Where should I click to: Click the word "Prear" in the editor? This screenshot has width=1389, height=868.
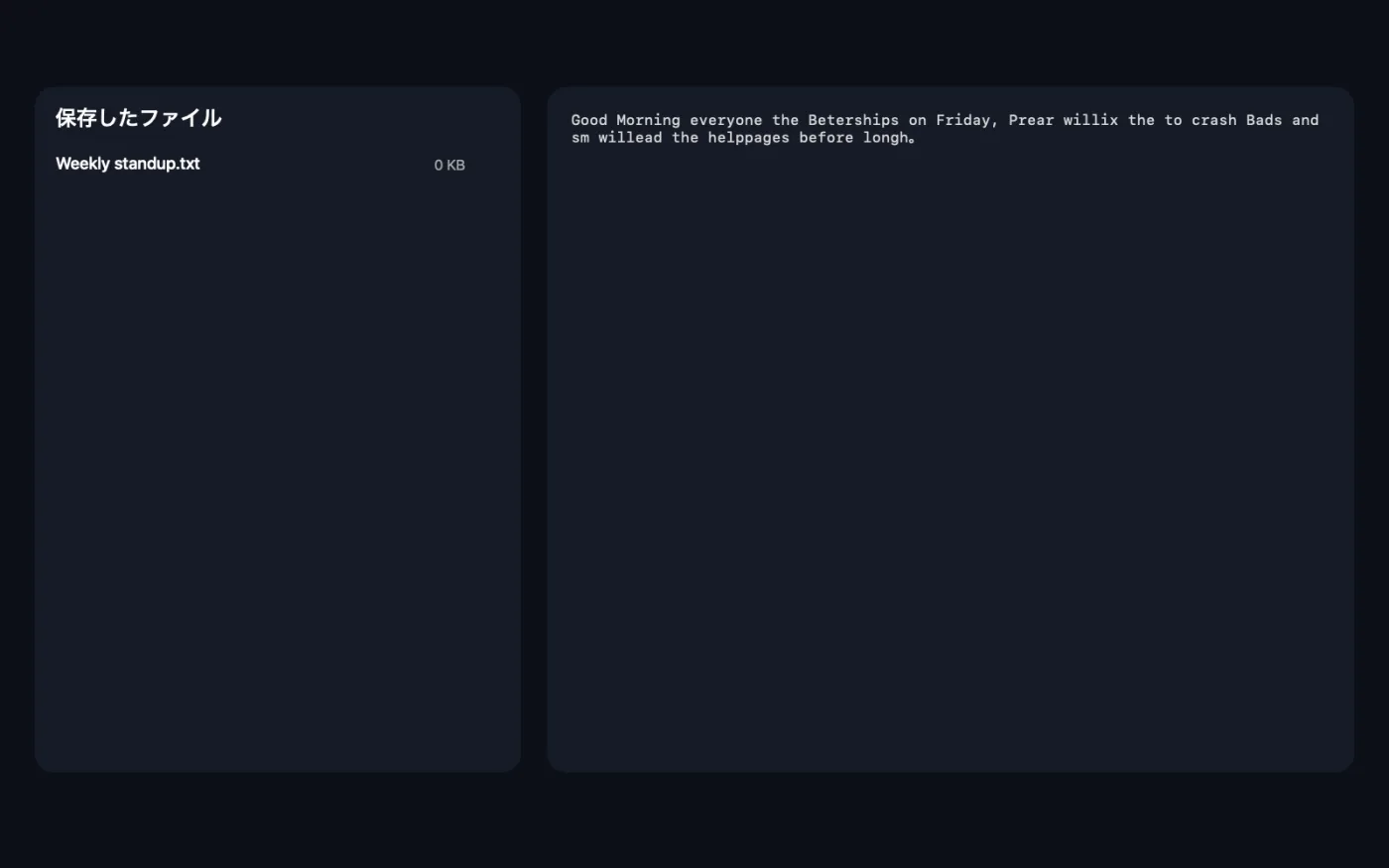pyautogui.click(x=1031, y=120)
